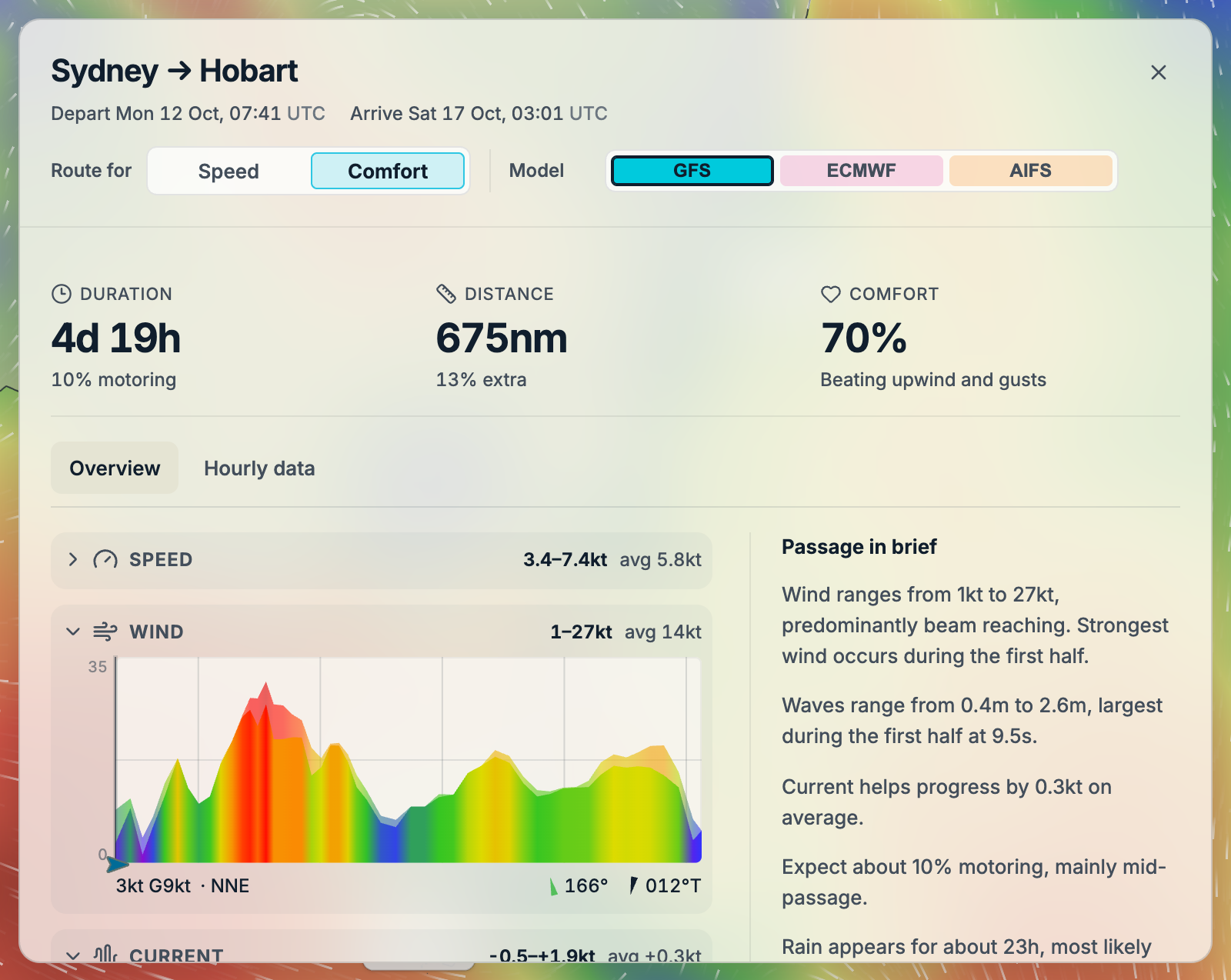Collapse the CURRENT section chevron
Viewport: 1231px width, 980px height.
click(x=73, y=956)
